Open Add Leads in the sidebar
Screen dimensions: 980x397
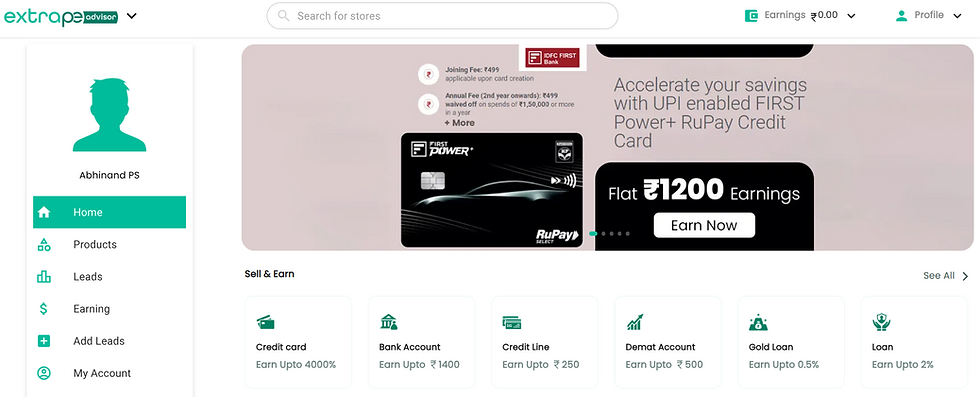tap(109, 341)
